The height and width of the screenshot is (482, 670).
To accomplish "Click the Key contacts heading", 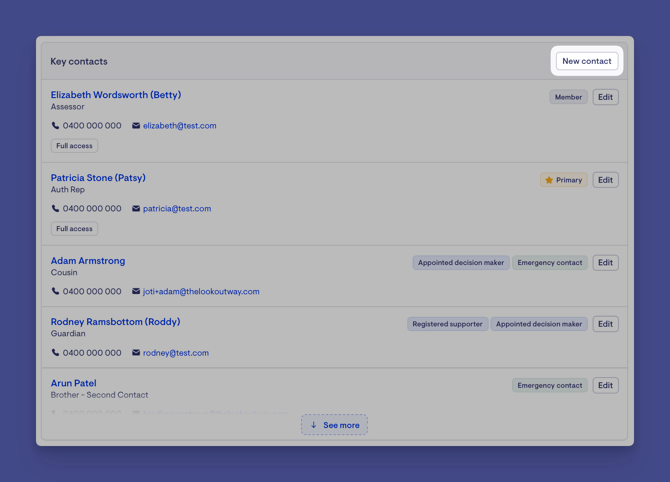I will click(79, 62).
